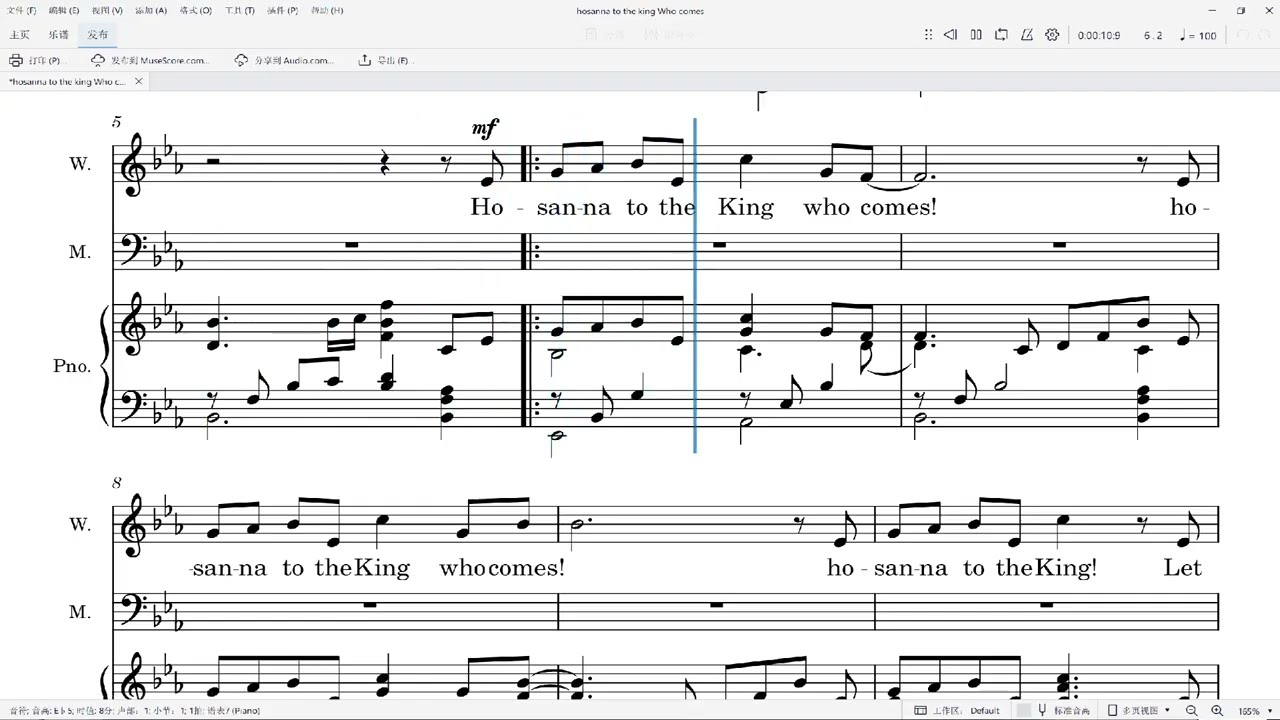Select the lyric 'Let' at line end

pyautogui.click(x=1182, y=568)
